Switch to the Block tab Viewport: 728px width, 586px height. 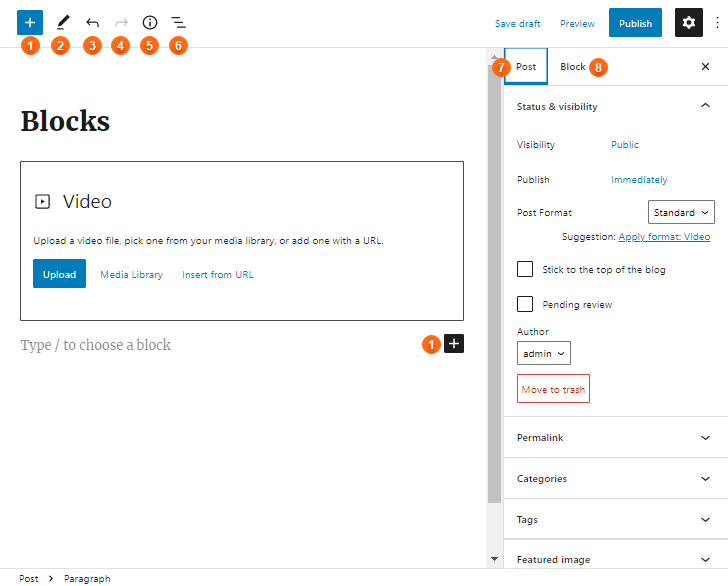coord(573,67)
